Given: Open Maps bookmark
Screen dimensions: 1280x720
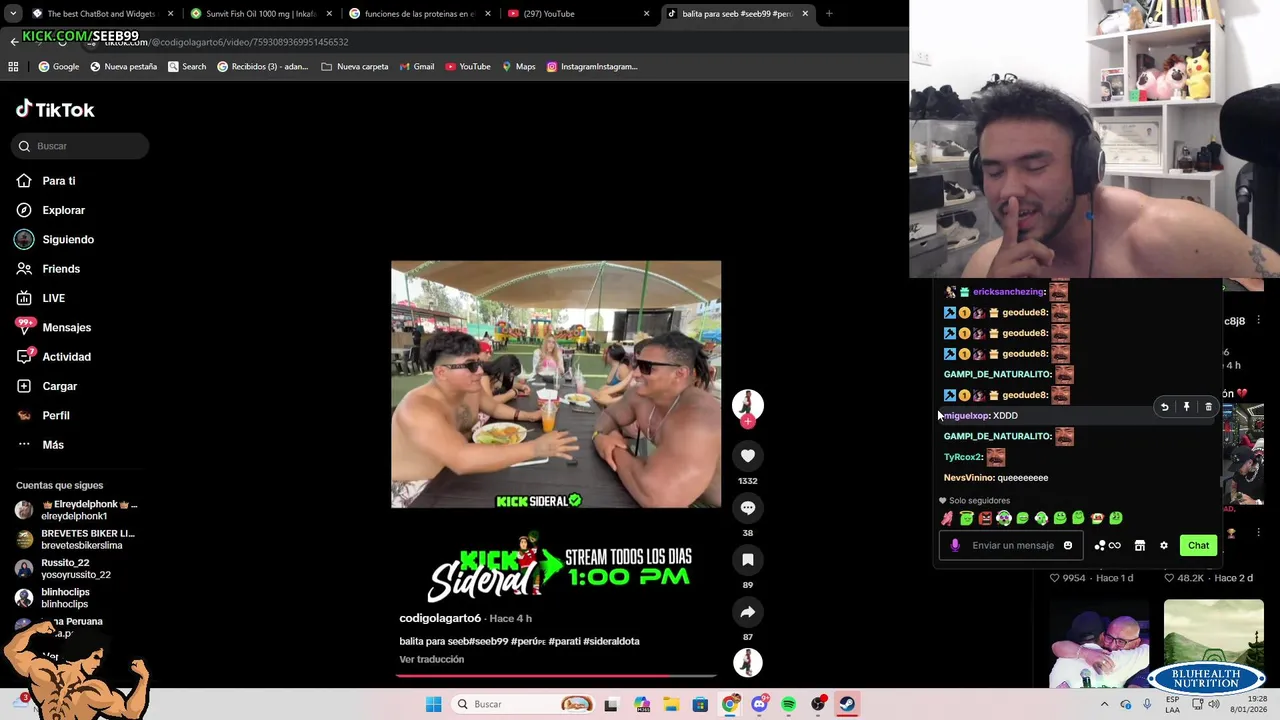Looking at the screenshot, I should [x=519, y=67].
